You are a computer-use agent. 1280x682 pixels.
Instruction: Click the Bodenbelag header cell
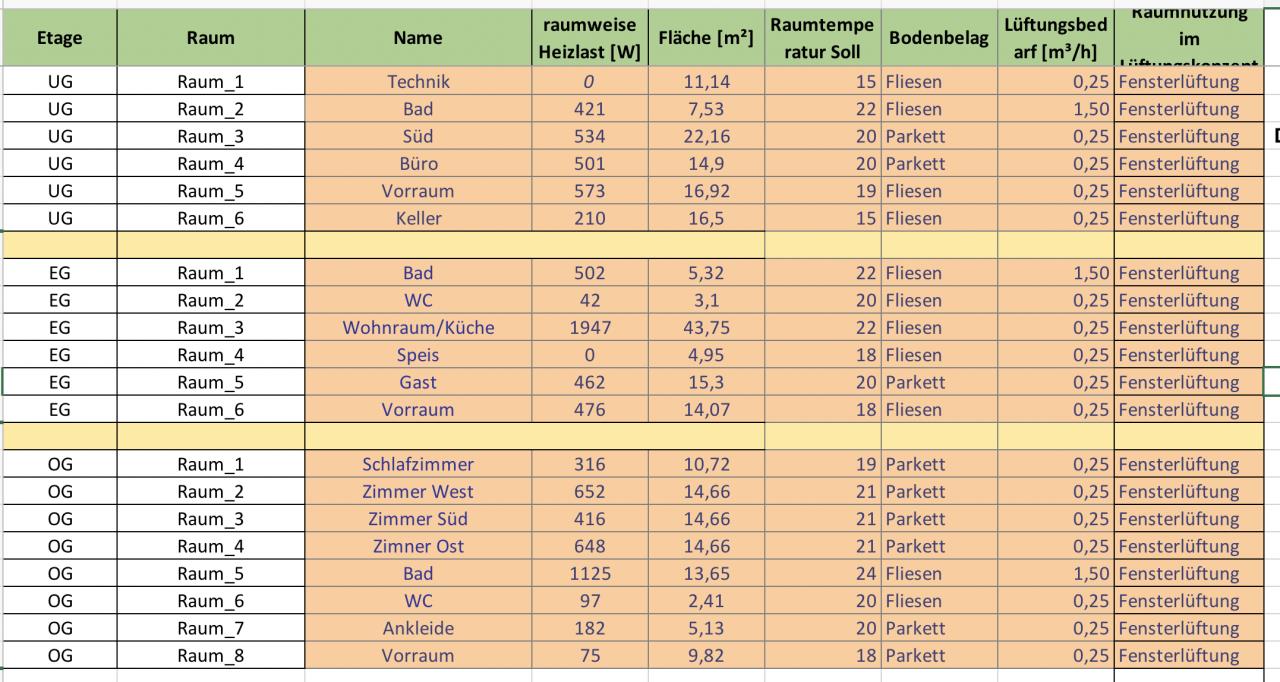[x=938, y=38]
